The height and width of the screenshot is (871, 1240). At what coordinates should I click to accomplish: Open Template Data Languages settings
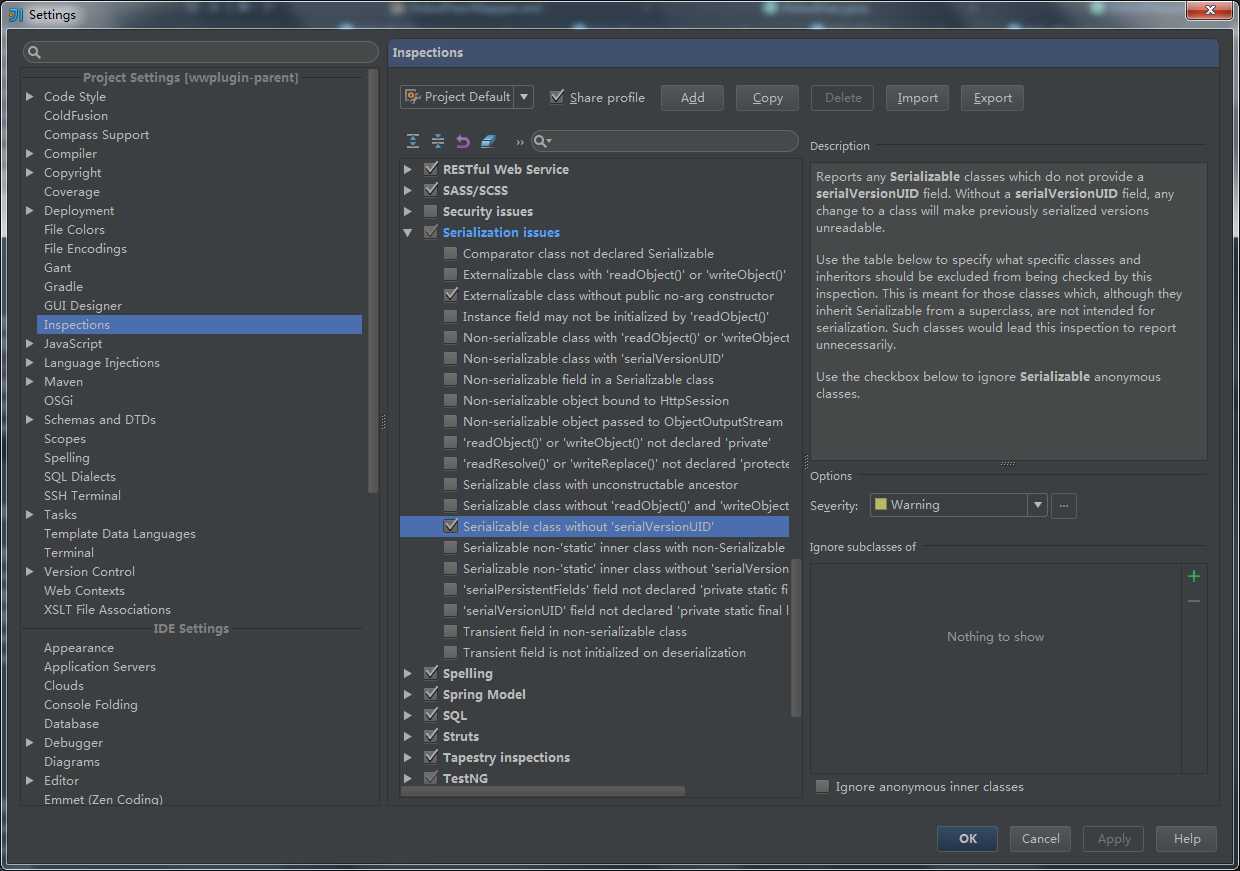pyautogui.click(x=120, y=534)
